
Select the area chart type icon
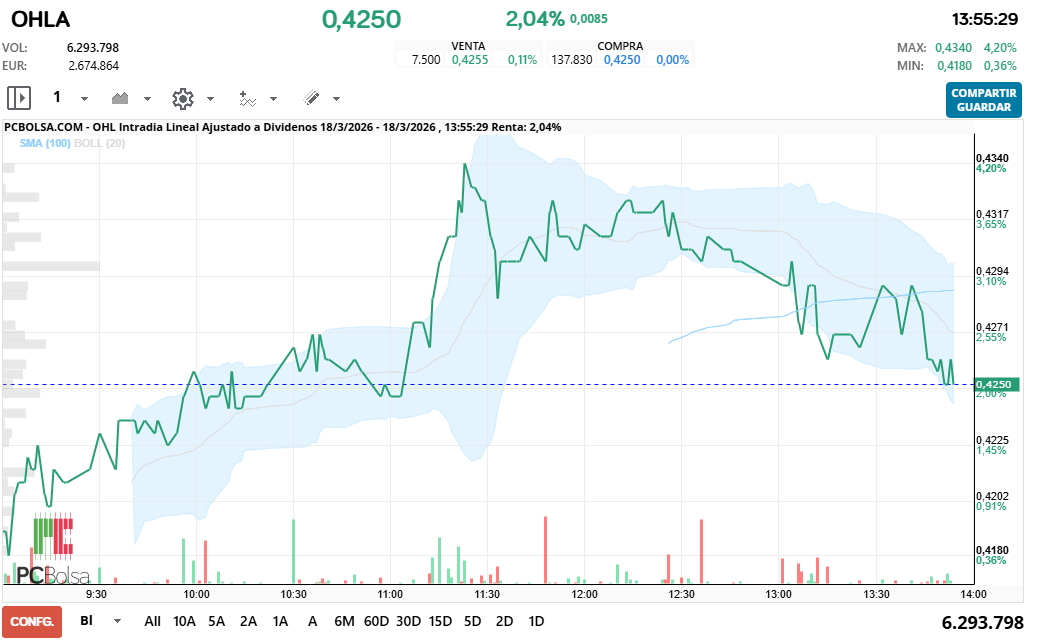click(120, 98)
